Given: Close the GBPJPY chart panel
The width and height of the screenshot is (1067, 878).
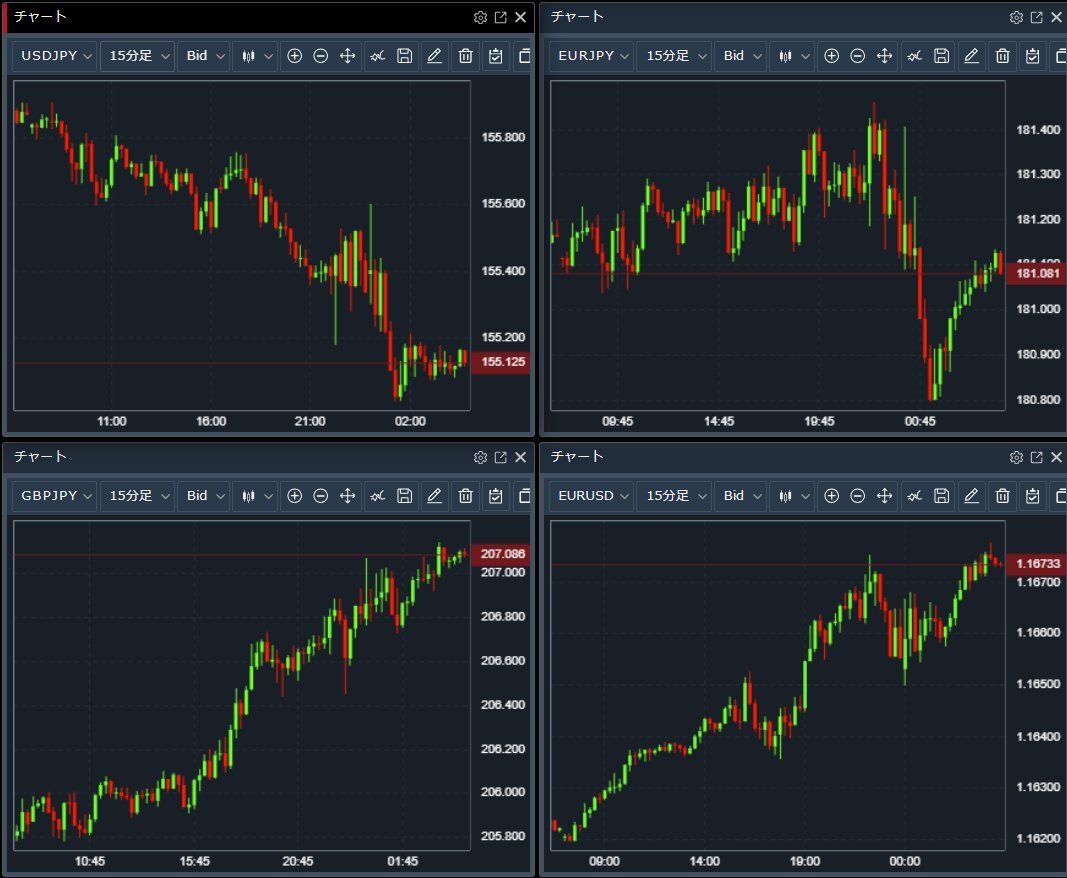Looking at the screenshot, I should tap(520, 457).
